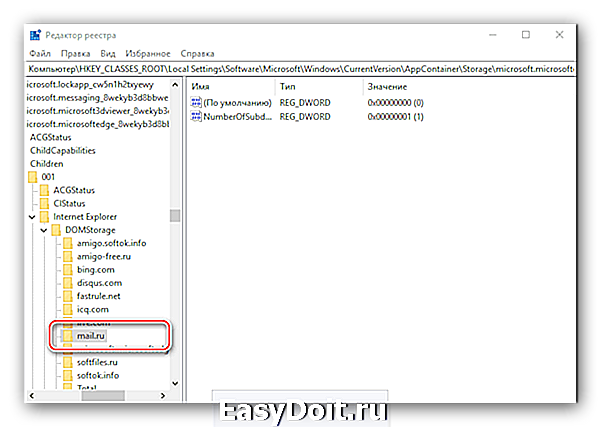Click the amigo-free.ru folder icon
This screenshot has width=600, height=427.
[68, 256]
